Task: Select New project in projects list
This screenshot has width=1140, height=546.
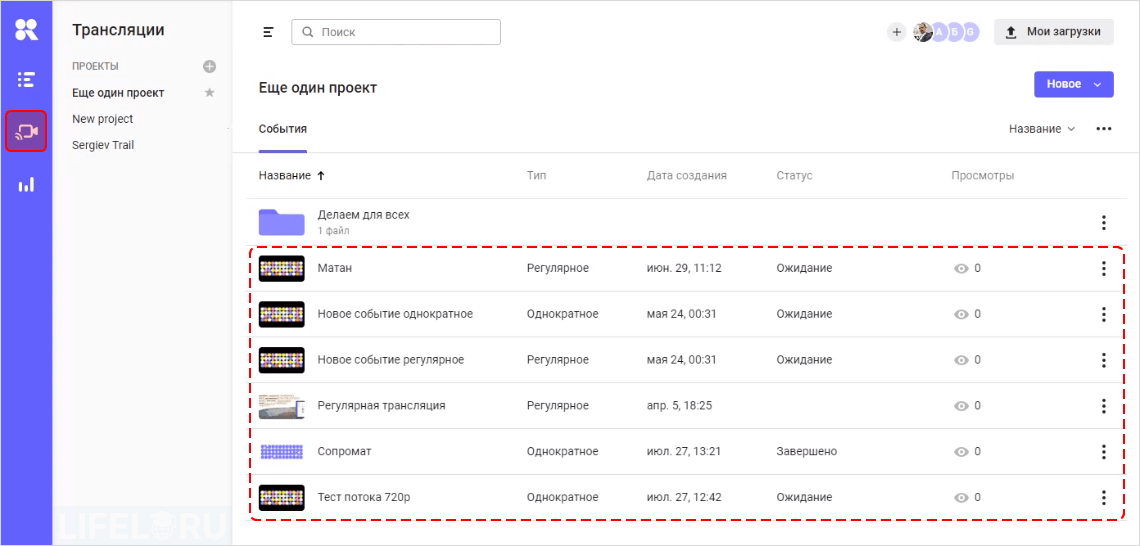Action: (103, 119)
